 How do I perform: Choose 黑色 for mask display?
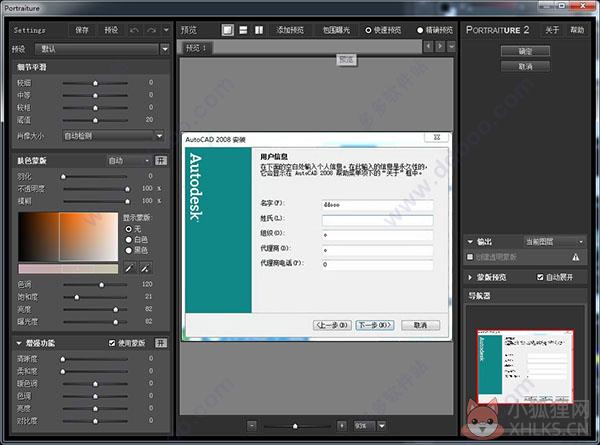point(129,250)
